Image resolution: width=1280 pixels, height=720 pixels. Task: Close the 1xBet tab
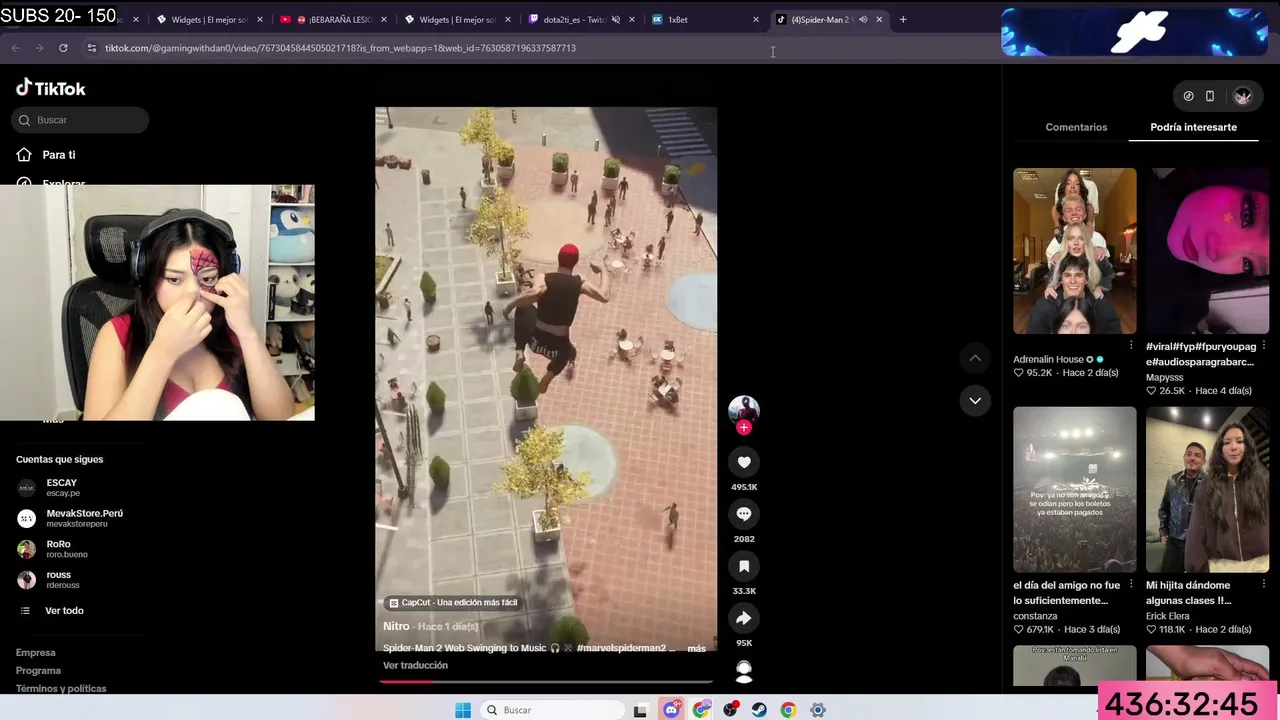tap(755, 19)
